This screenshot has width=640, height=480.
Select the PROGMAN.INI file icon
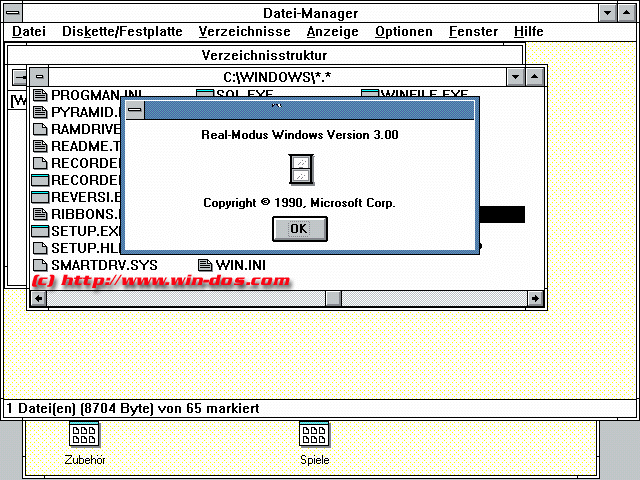pyautogui.click(x=40, y=96)
